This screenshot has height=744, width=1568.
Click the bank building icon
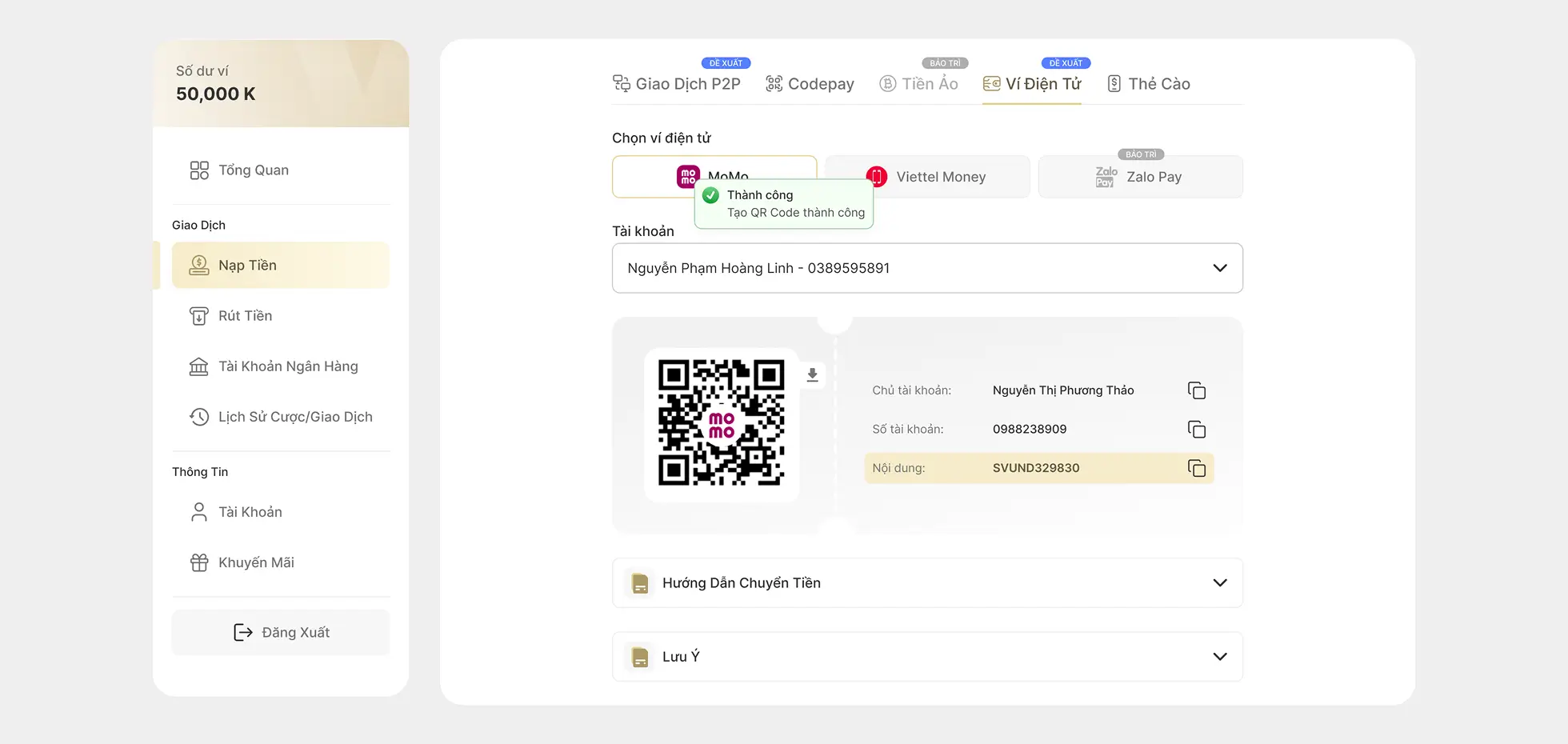point(199,366)
